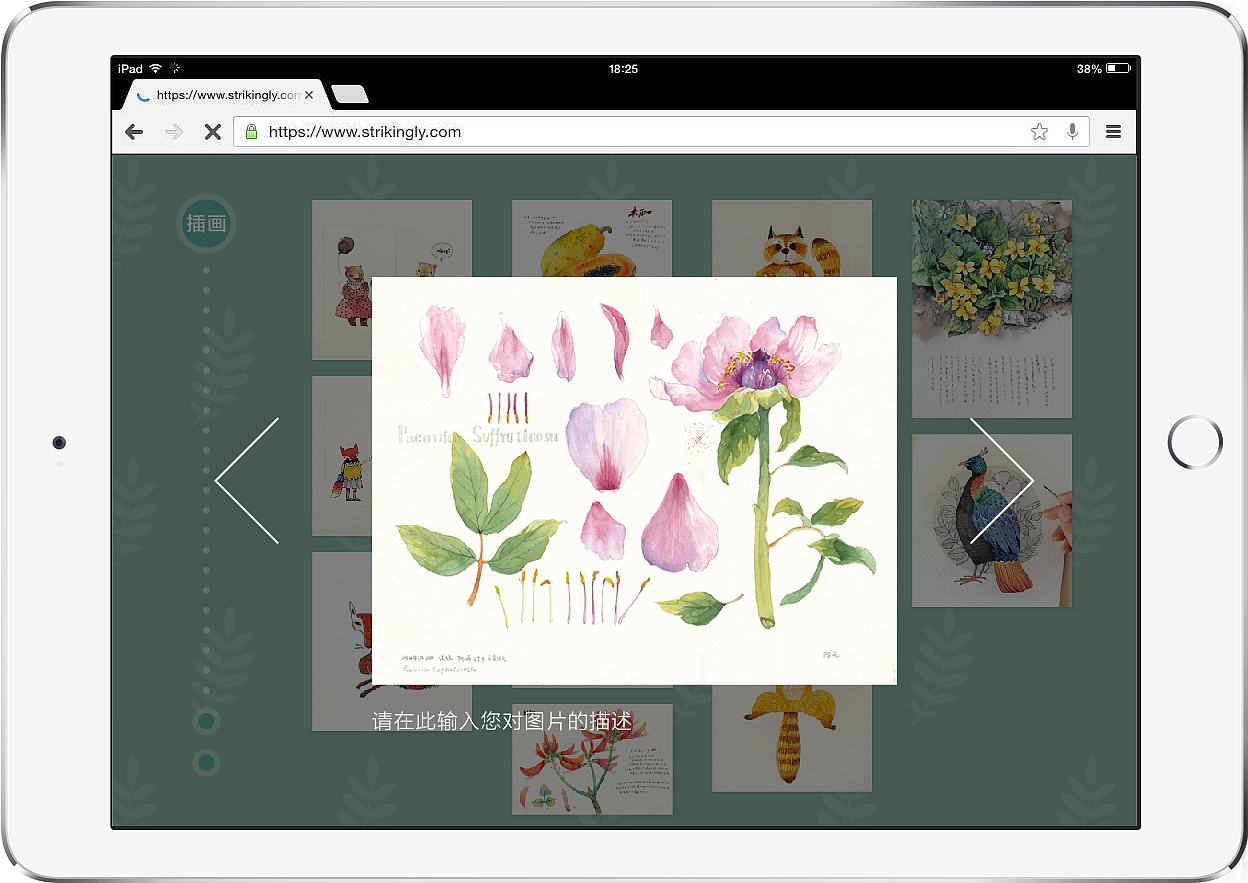Viewport: 1248px width, 883px height.
Task: Stop page loading with the X button
Action: click(x=212, y=132)
